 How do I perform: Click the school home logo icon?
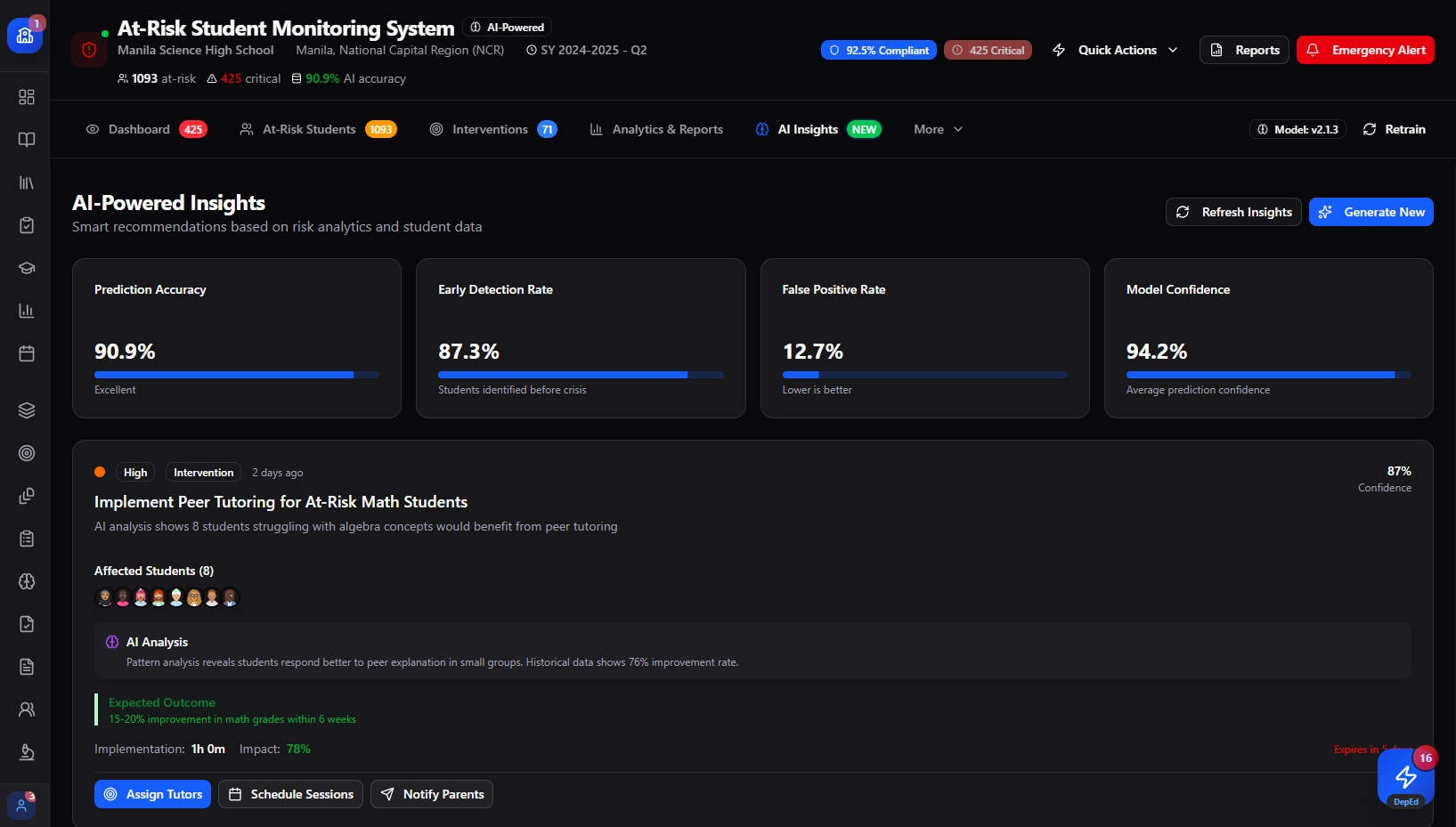point(25,36)
